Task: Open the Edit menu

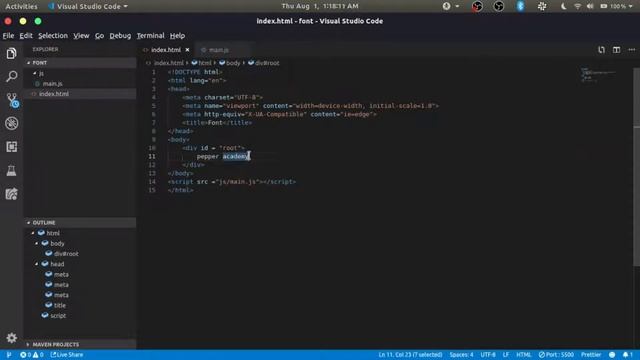Action: (26, 36)
